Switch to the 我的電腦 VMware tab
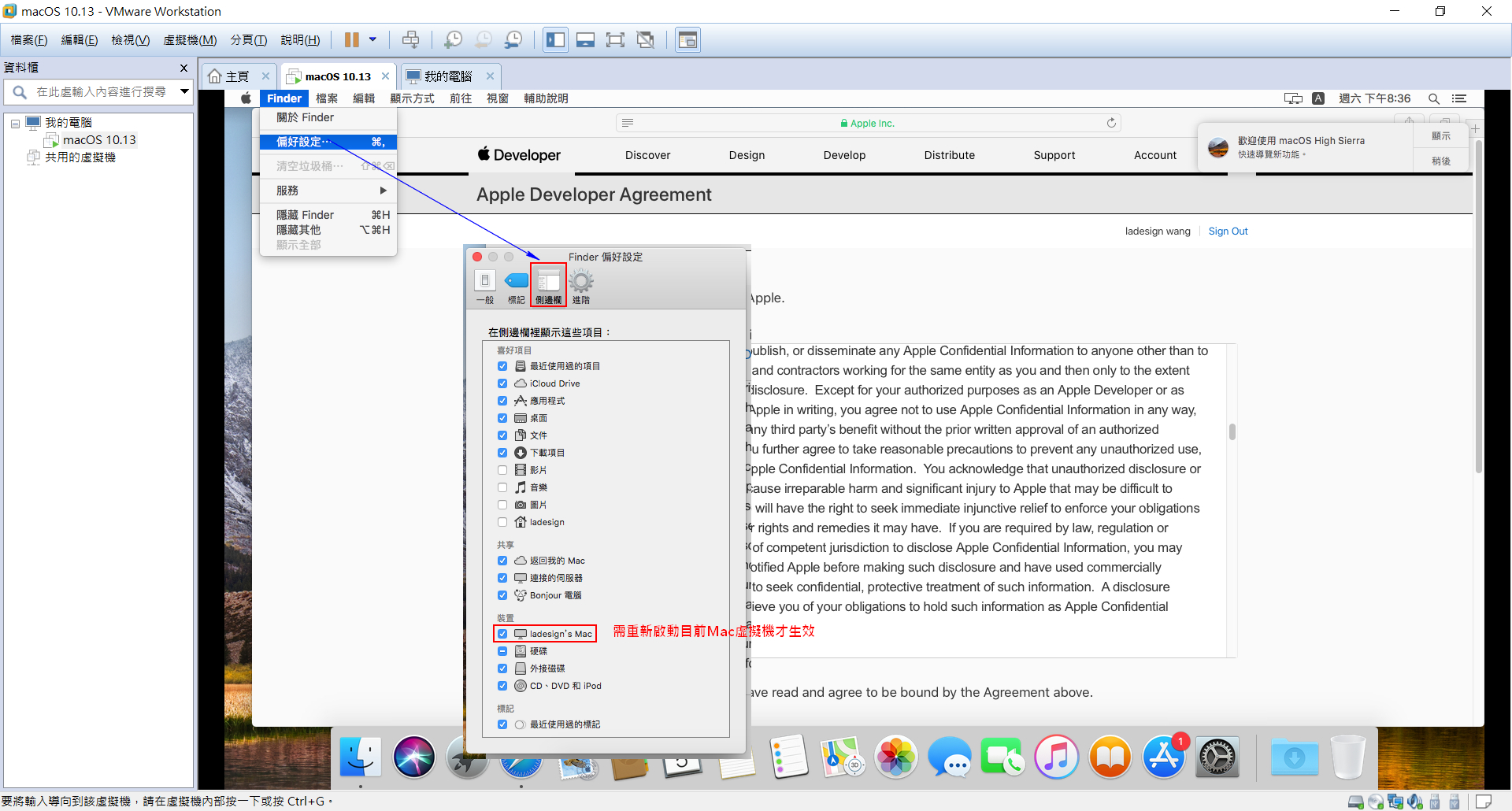This screenshot has width=1512, height=811. pyautogui.click(x=447, y=76)
